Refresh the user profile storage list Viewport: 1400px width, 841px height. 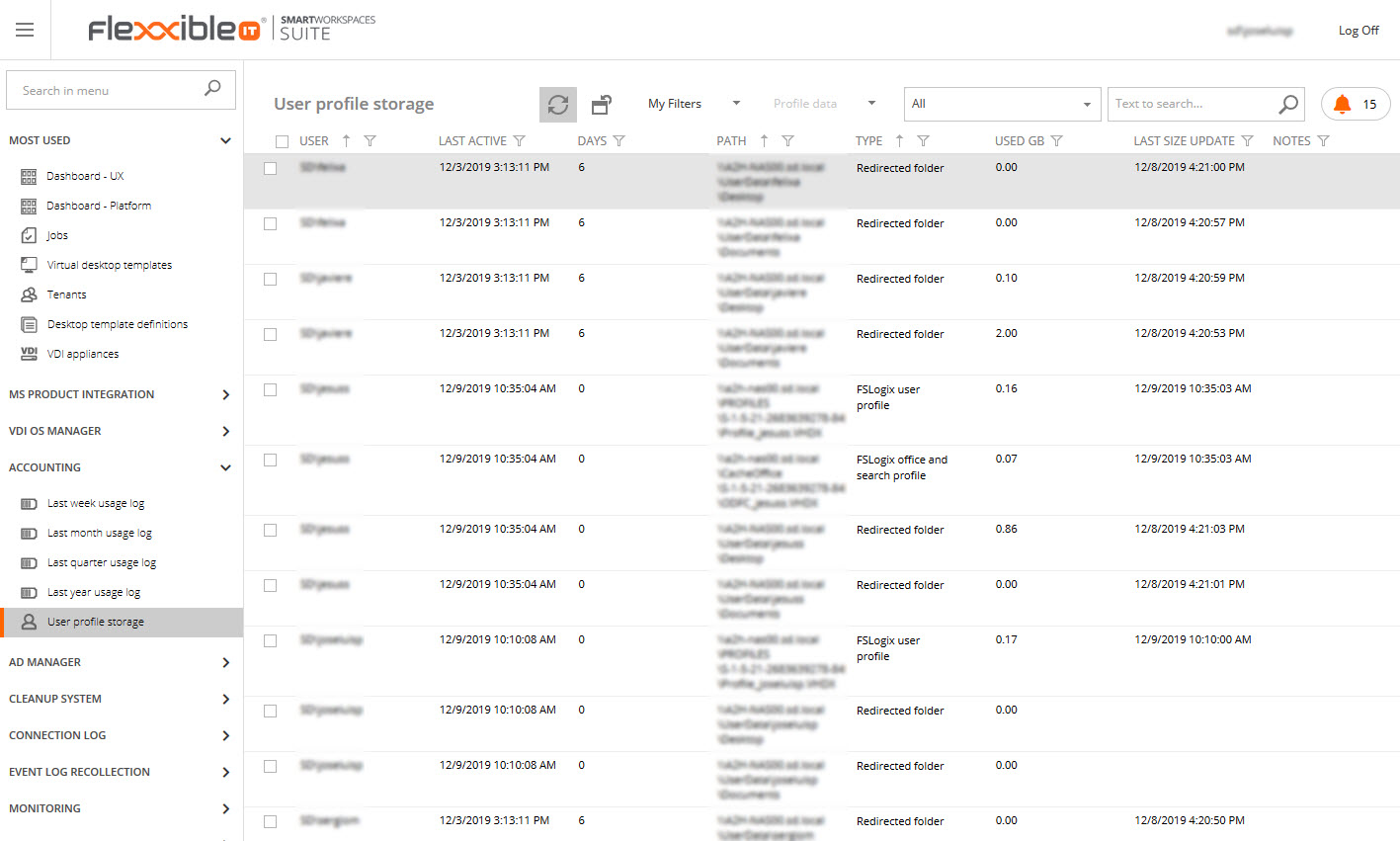click(557, 104)
